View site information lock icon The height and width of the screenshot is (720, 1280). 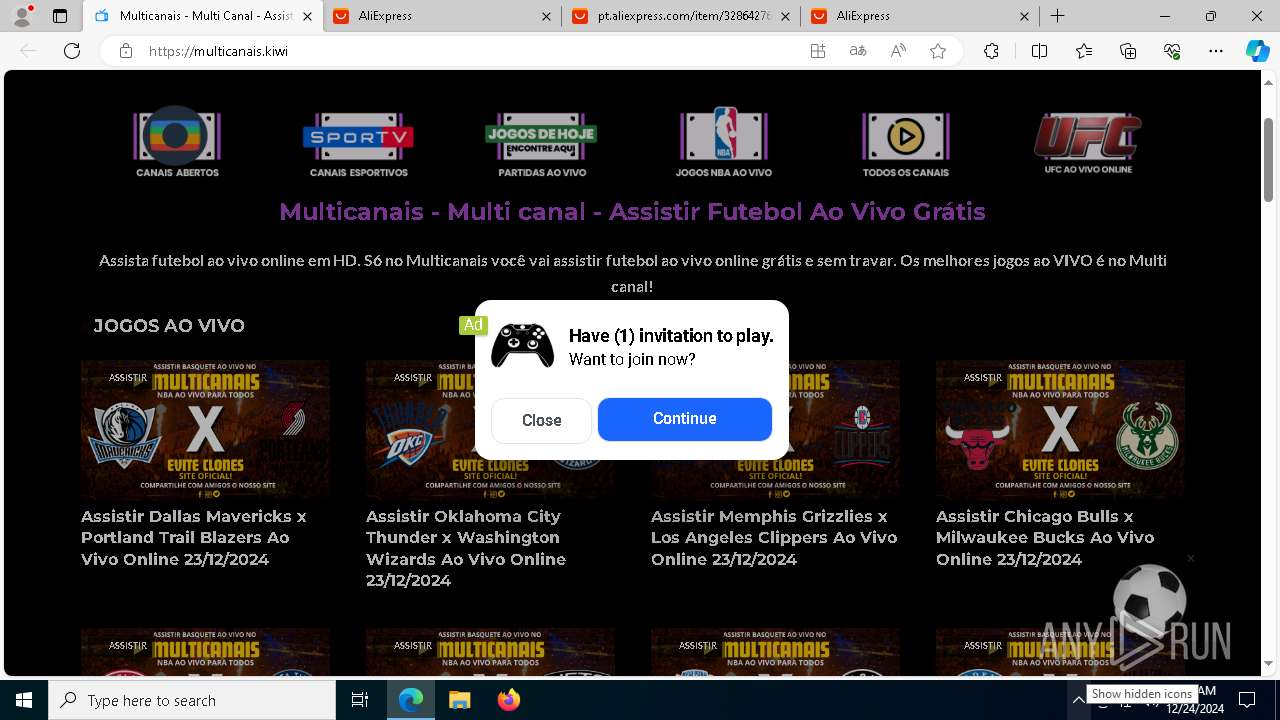[126, 51]
